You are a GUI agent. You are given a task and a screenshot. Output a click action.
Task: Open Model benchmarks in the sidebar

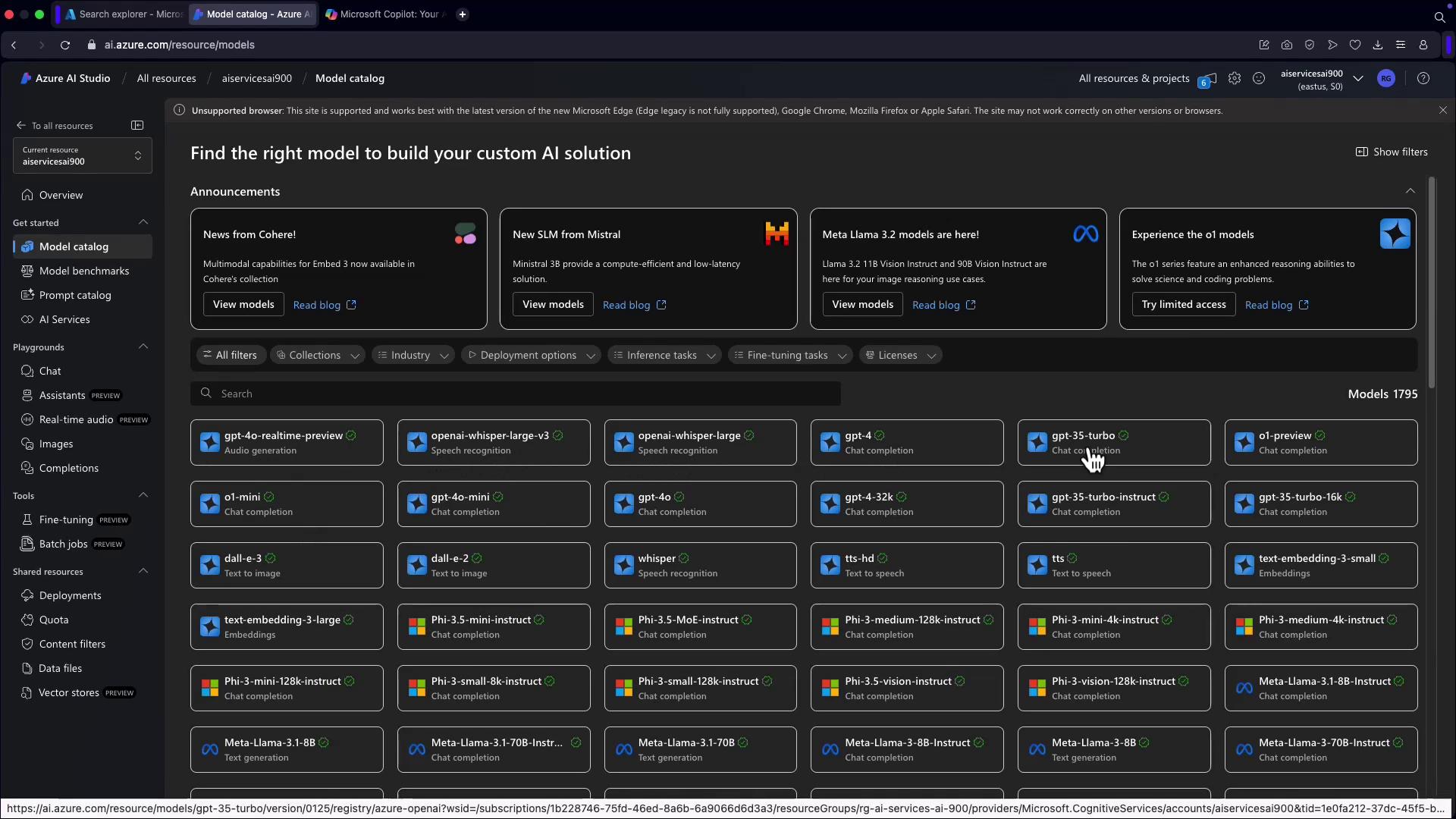pos(83,271)
